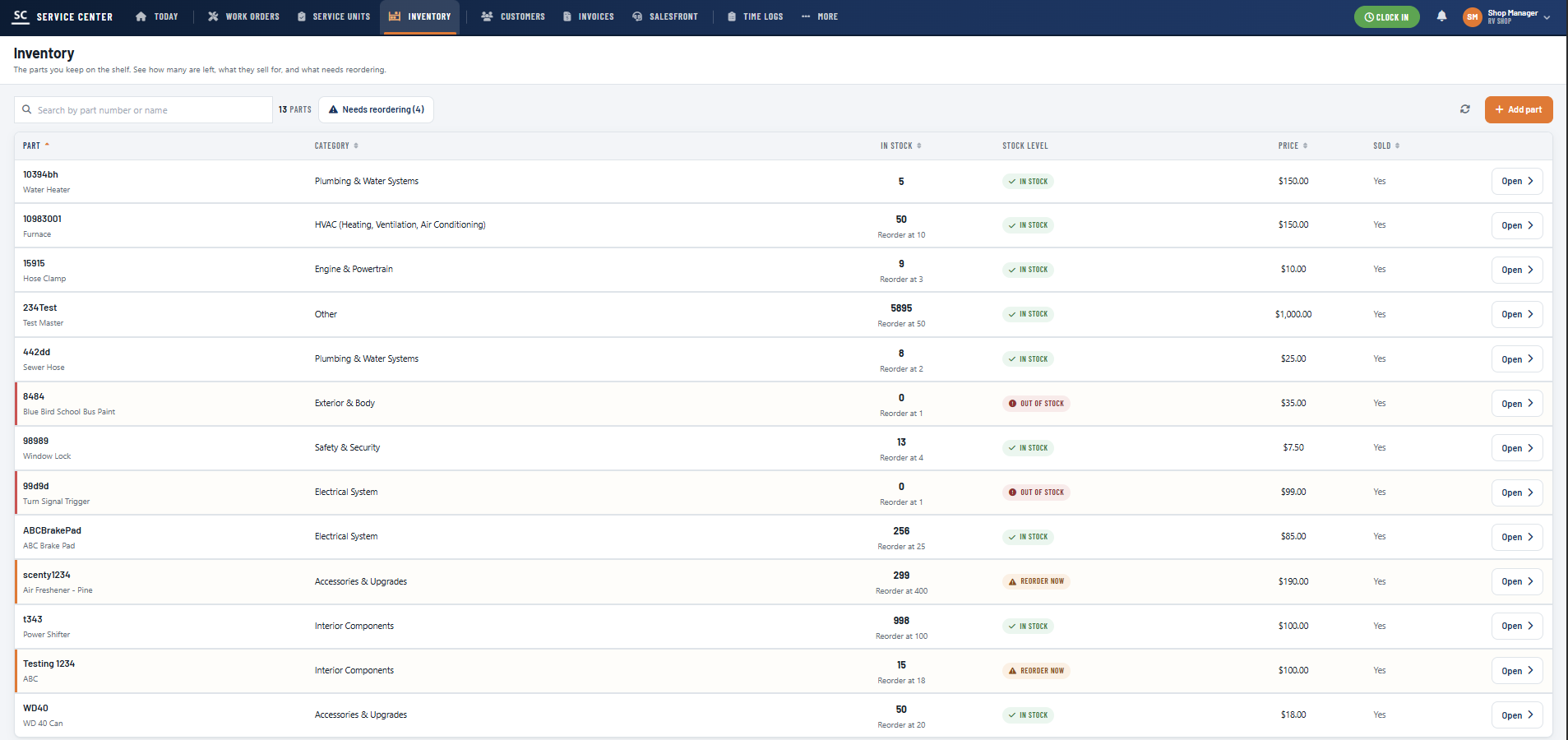Image resolution: width=1568 pixels, height=740 pixels.
Task: Open the 8484 Blue Bird Paint part
Action: (x=1516, y=404)
